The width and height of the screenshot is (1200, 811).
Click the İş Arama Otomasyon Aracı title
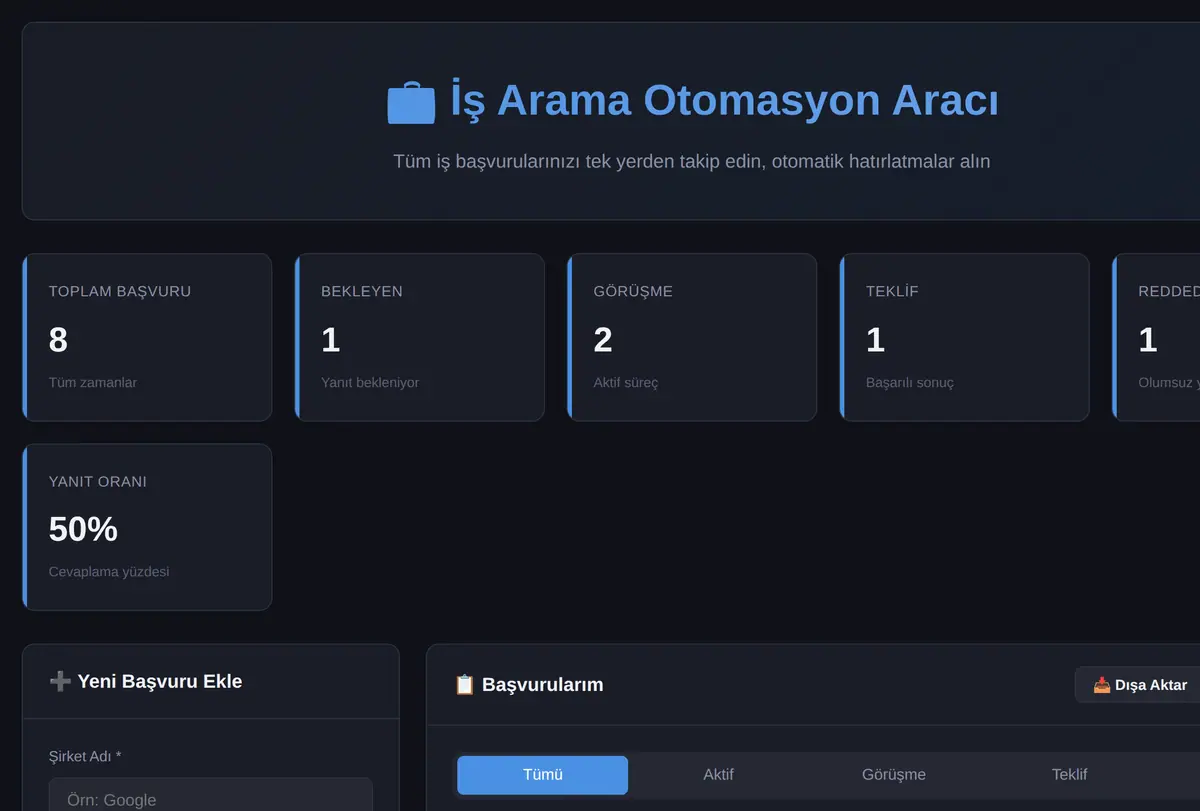click(724, 101)
